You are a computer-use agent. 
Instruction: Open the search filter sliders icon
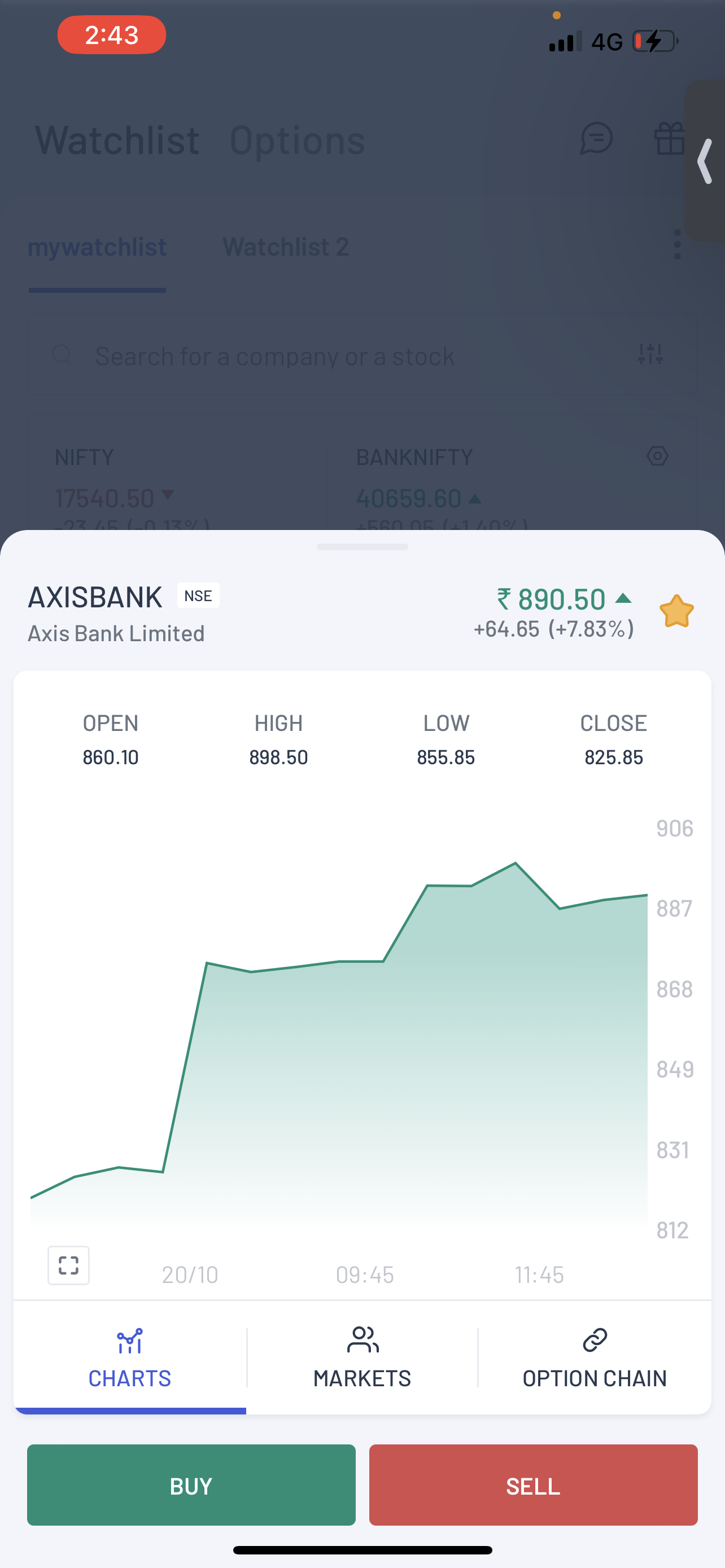pyautogui.click(x=650, y=354)
